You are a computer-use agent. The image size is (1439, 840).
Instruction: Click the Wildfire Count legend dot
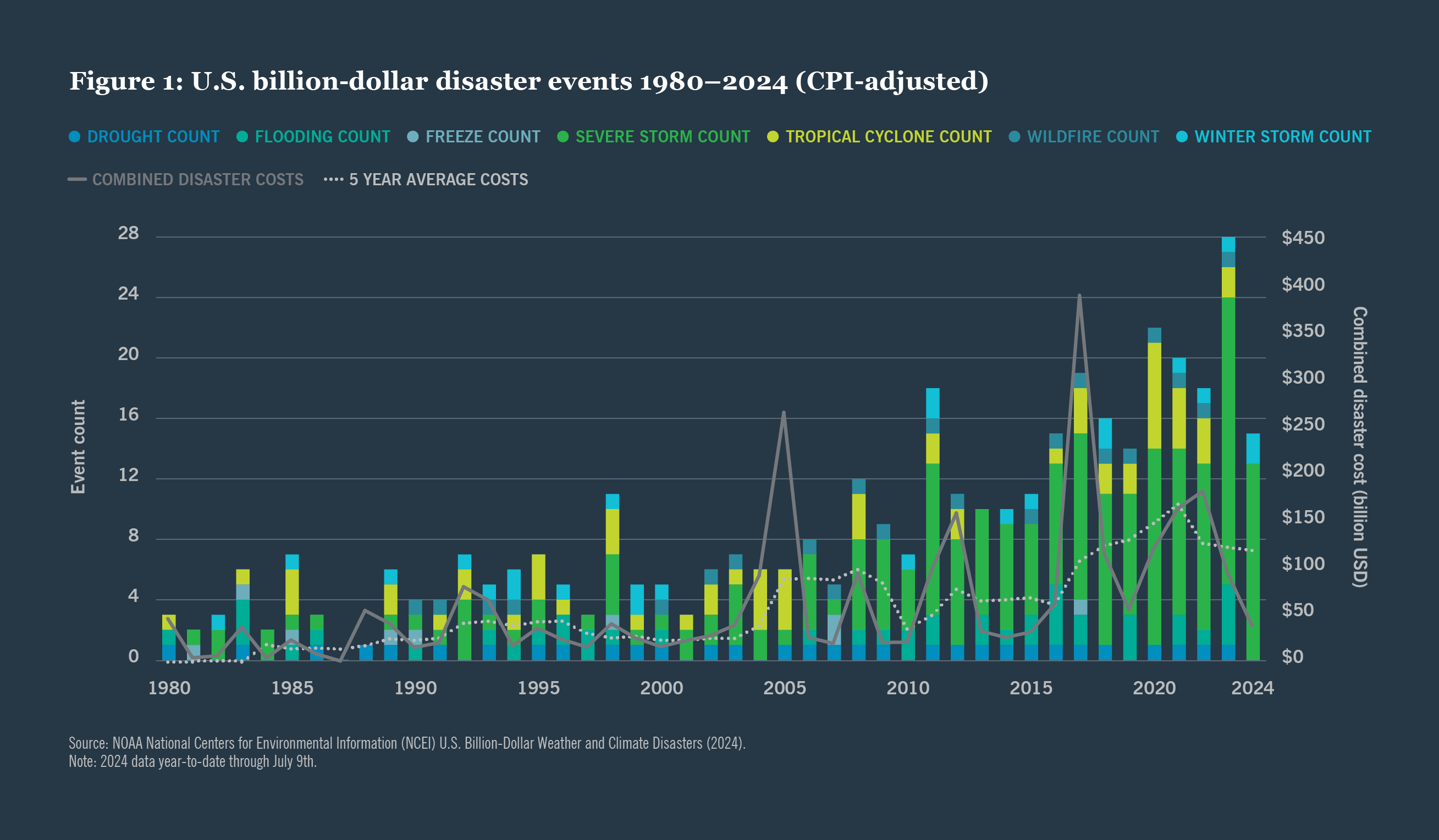pos(1015,136)
